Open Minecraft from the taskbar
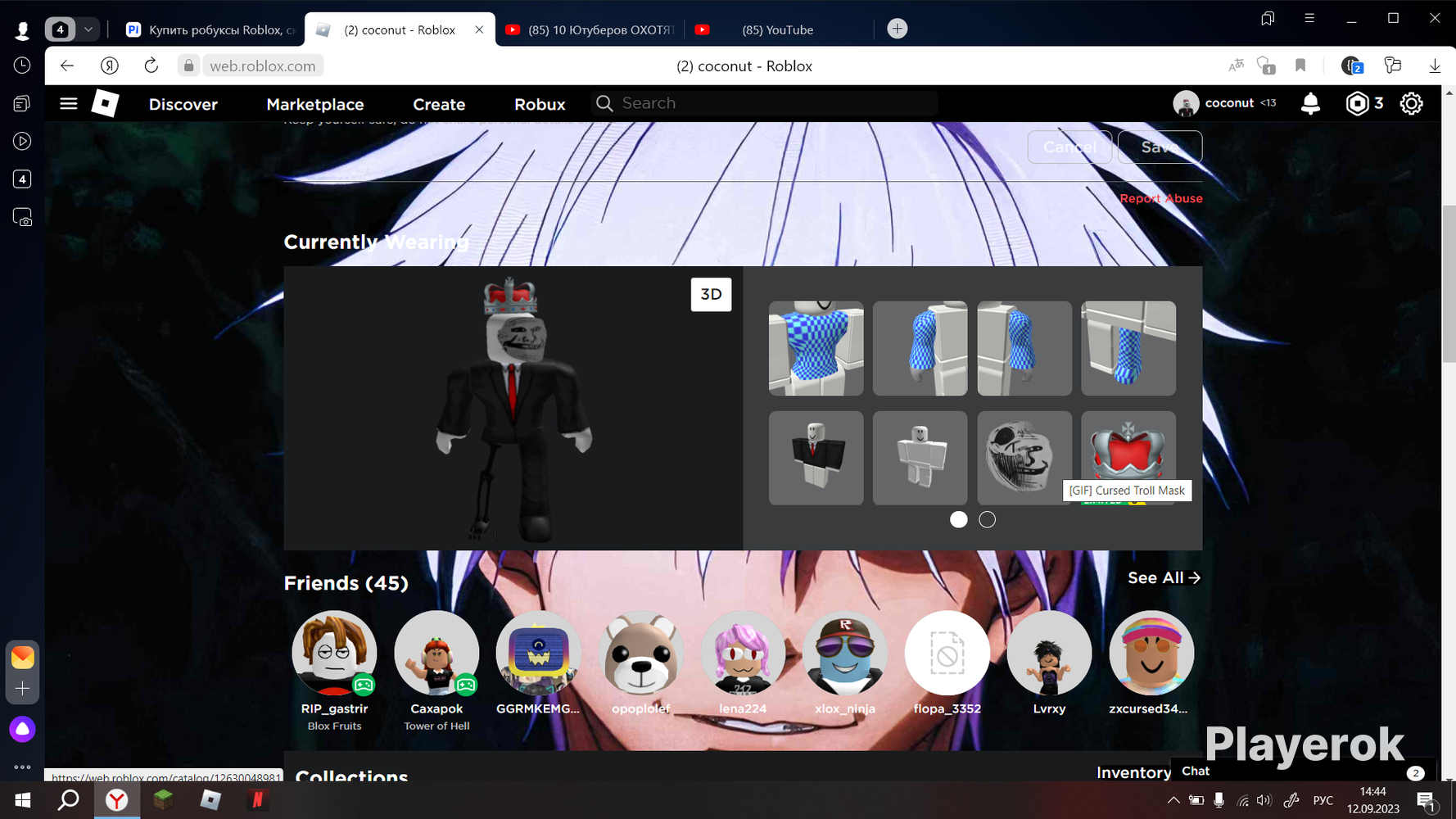Viewport: 1456px width, 819px height. pos(164,800)
